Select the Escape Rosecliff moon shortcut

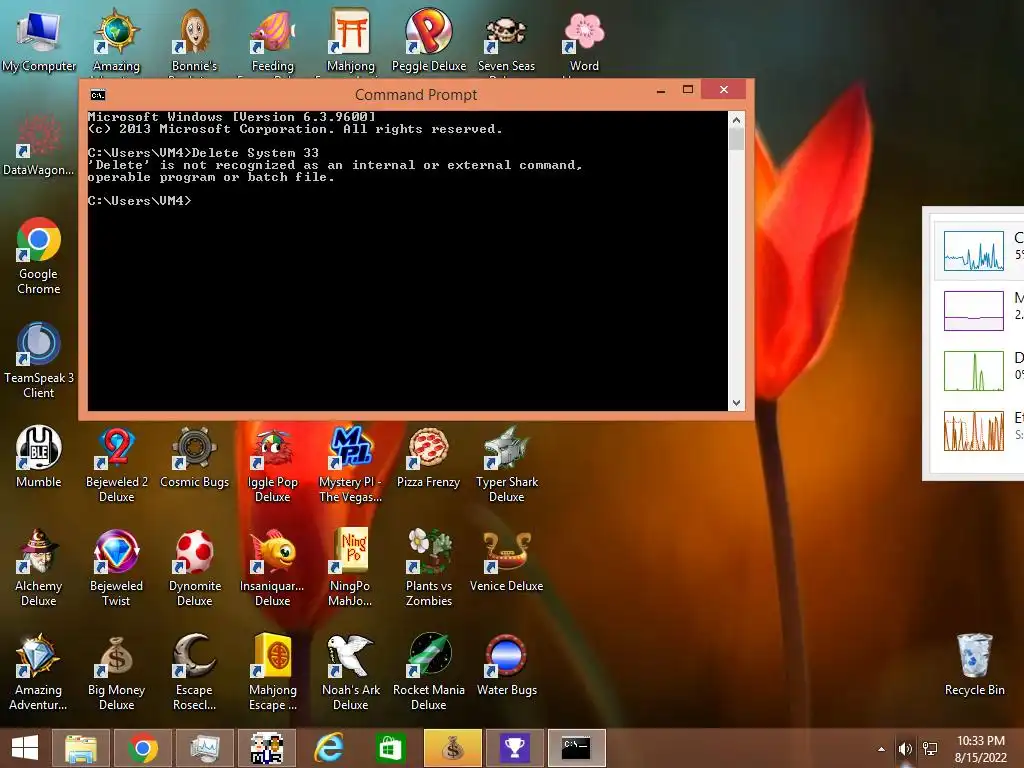point(194,671)
